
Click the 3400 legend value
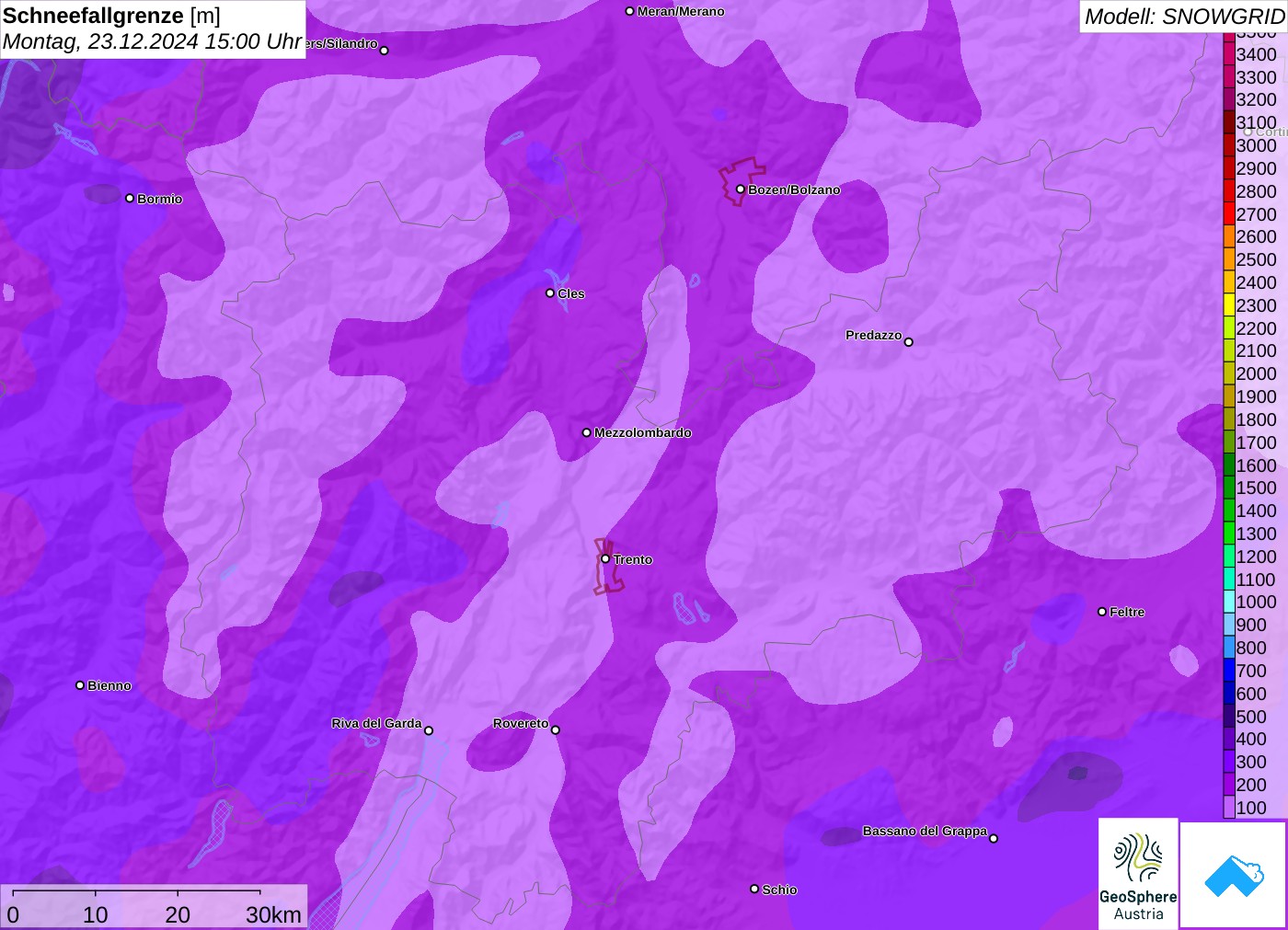point(1257,54)
